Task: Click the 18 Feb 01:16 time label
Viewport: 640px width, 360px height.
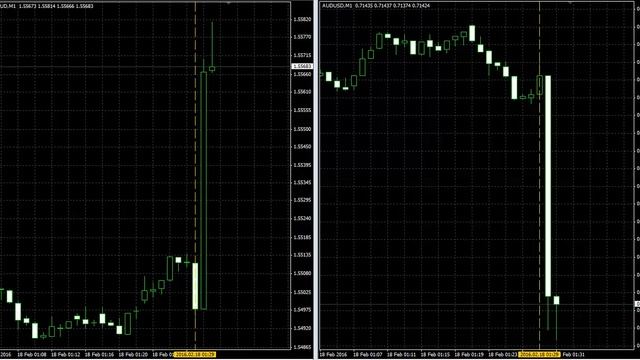Action: 99,355
